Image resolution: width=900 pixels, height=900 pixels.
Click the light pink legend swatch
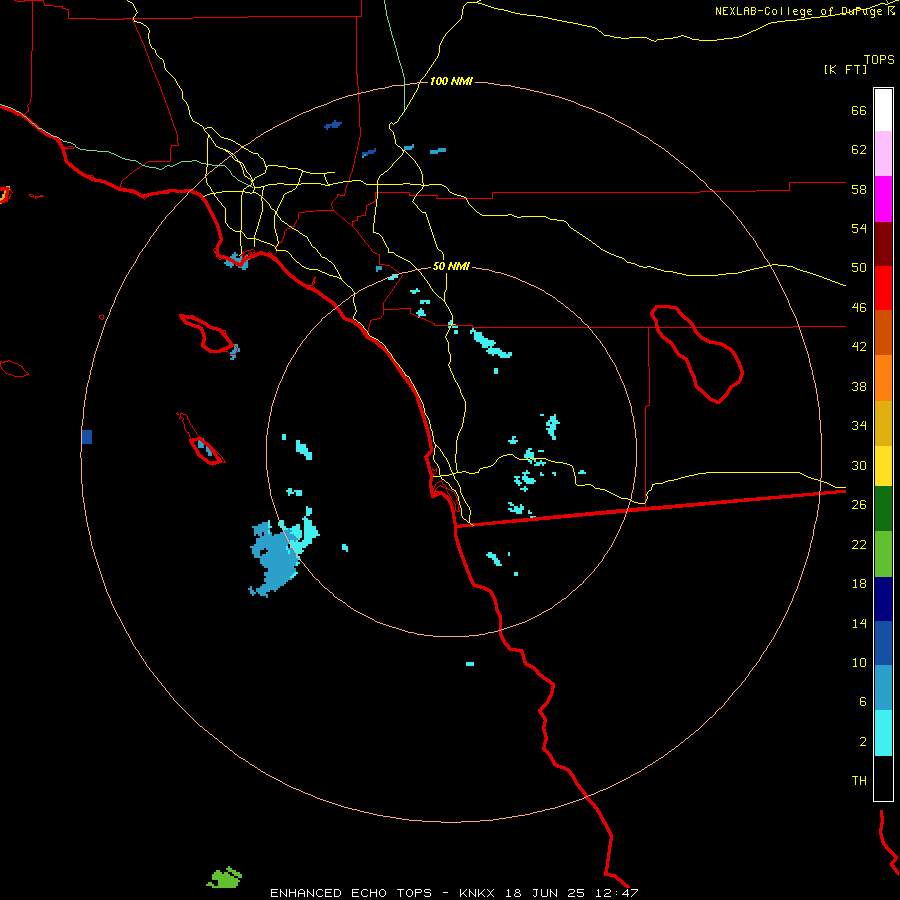[x=883, y=153]
